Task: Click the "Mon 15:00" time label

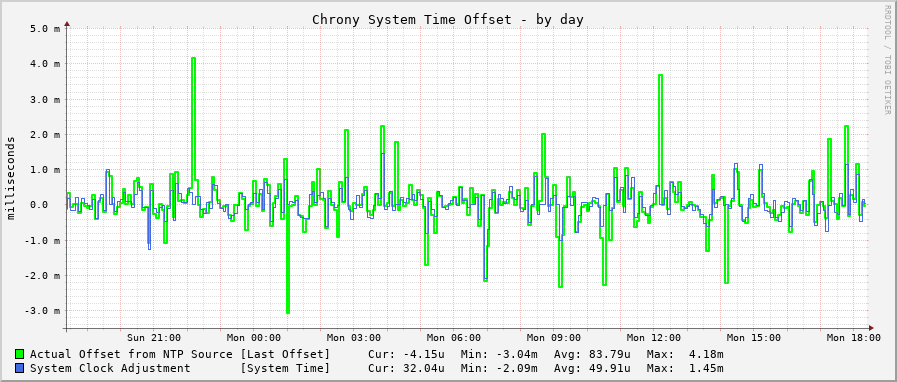Action: click(x=754, y=338)
